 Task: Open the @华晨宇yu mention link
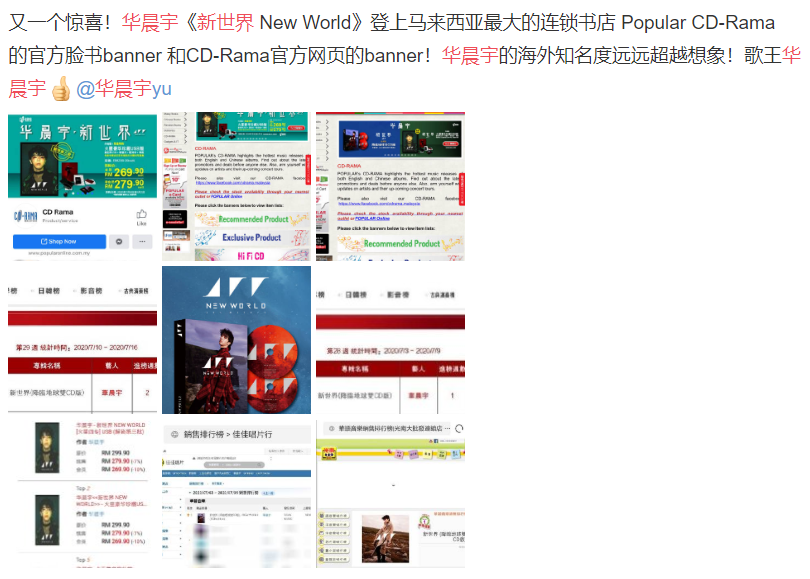tap(123, 89)
